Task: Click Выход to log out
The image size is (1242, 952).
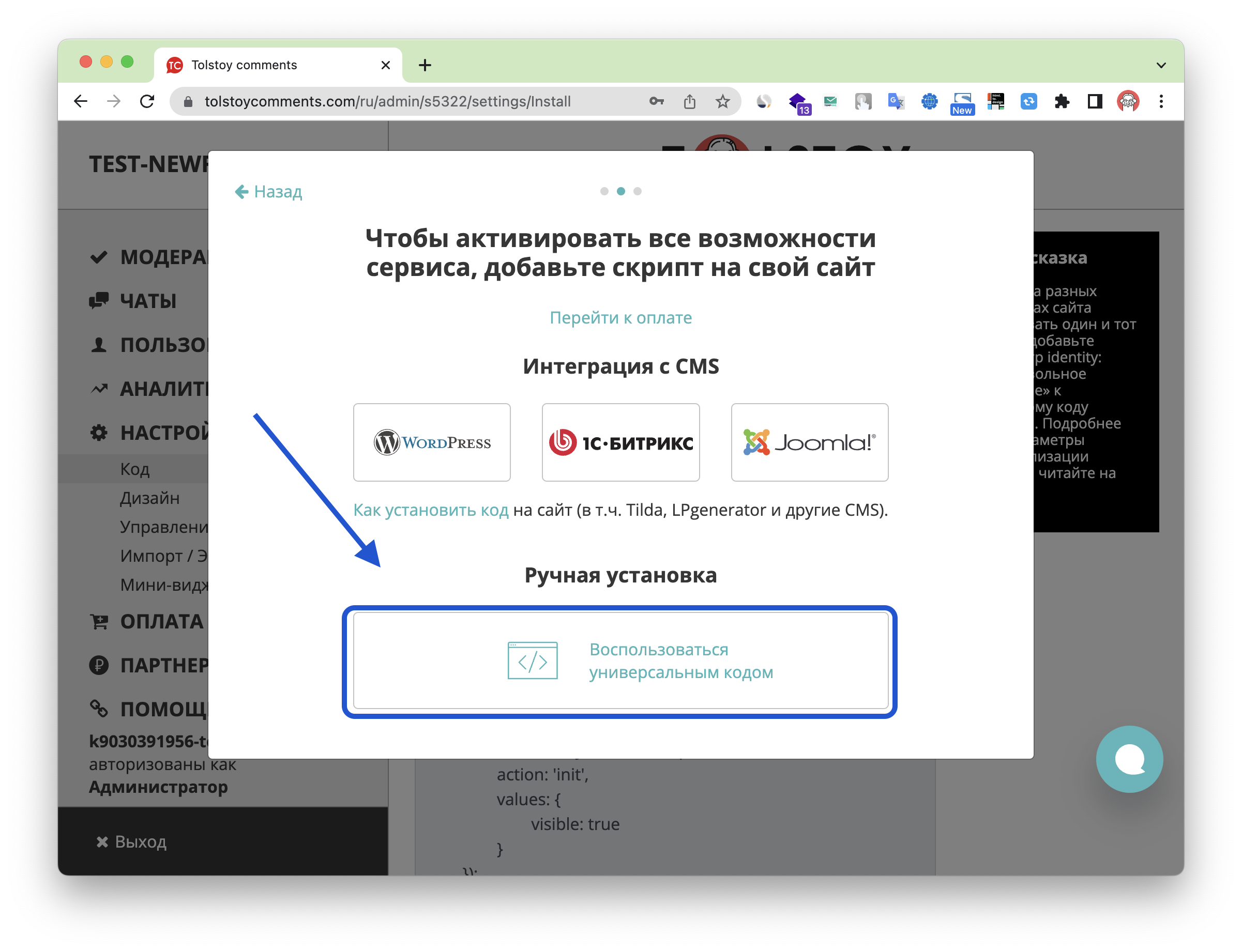Action: point(132,841)
